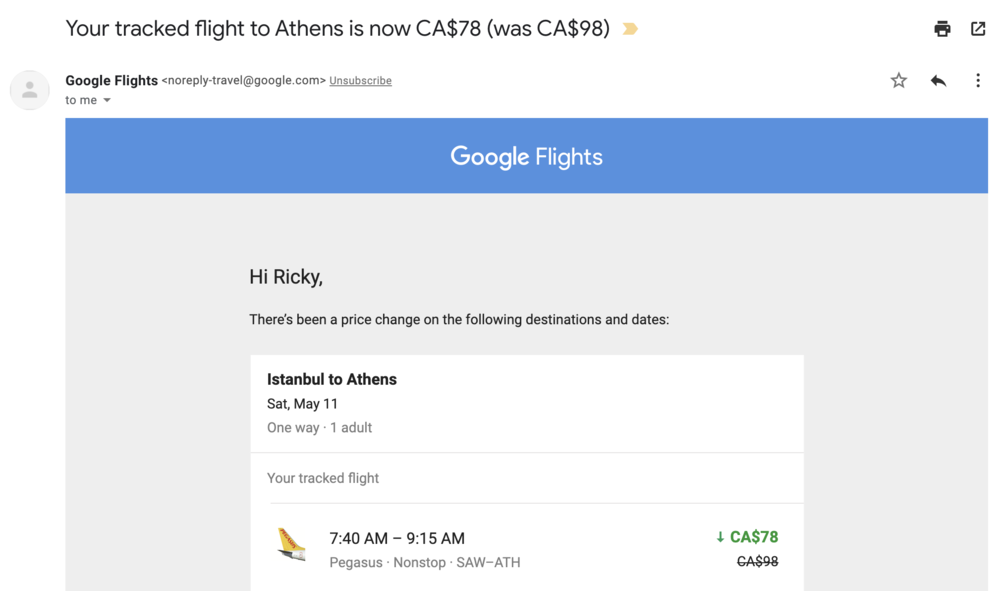Toggle the yellow importance marker beside the subject

pyautogui.click(x=630, y=29)
